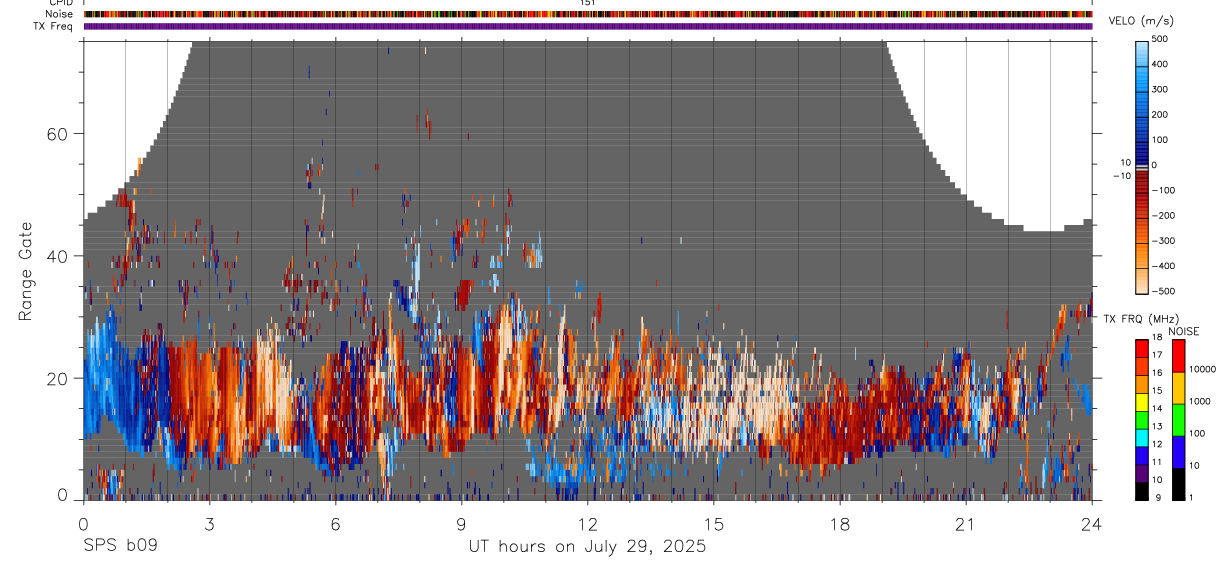Click the TX frequency label '18'
This screenshot has width=1228, height=567.
pyautogui.click(x=1156, y=339)
